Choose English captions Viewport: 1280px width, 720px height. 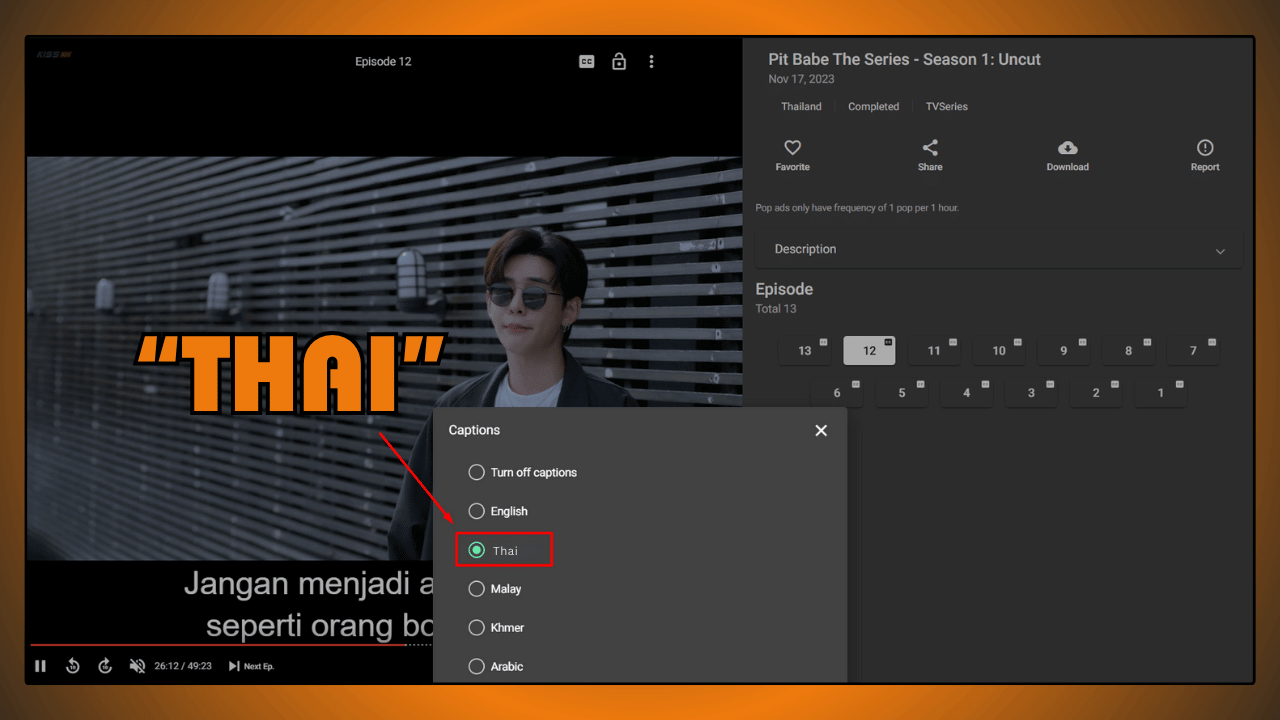[x=477, y=511]
